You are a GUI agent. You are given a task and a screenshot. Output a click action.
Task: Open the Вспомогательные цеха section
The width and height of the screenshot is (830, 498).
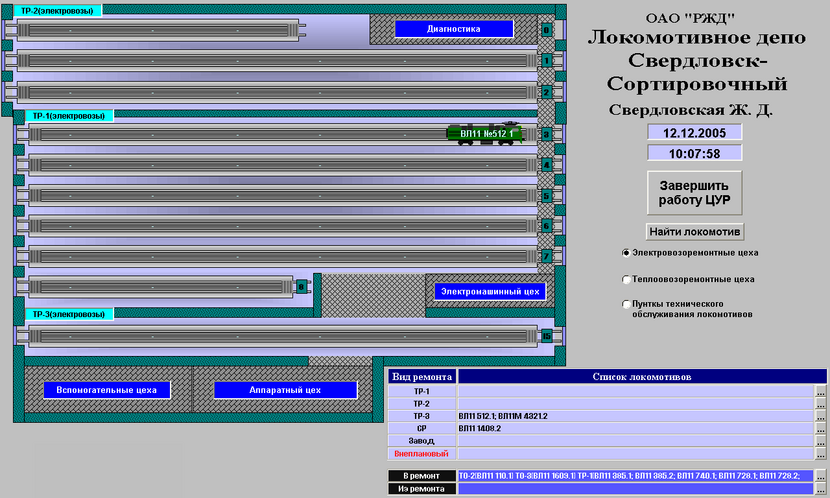coord(106,390)
